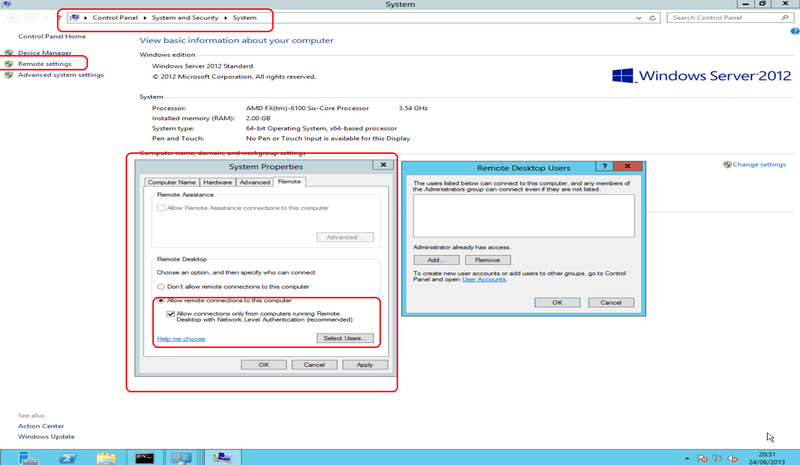This screenshot has height=465, width=800.
Task: Open Help me choose link
Action: click(181, 338)
